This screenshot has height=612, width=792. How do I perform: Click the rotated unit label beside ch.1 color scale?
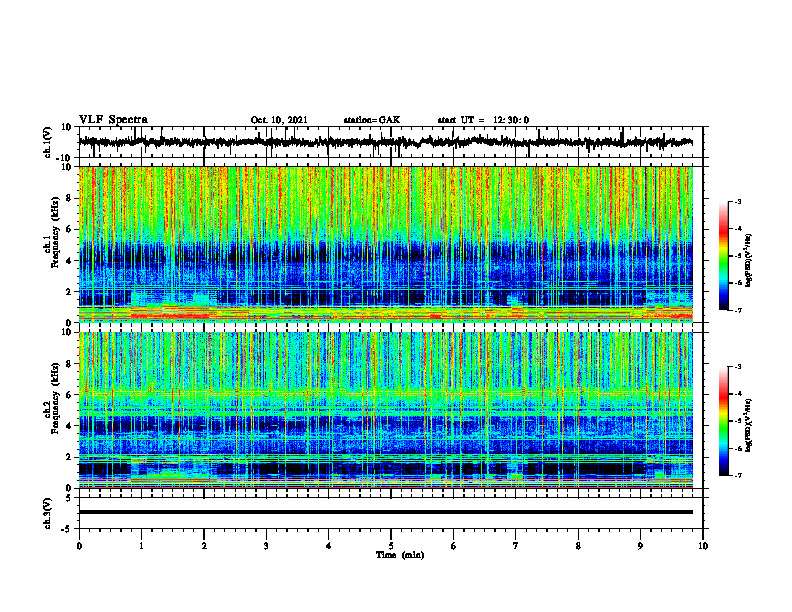pos(749,261)
